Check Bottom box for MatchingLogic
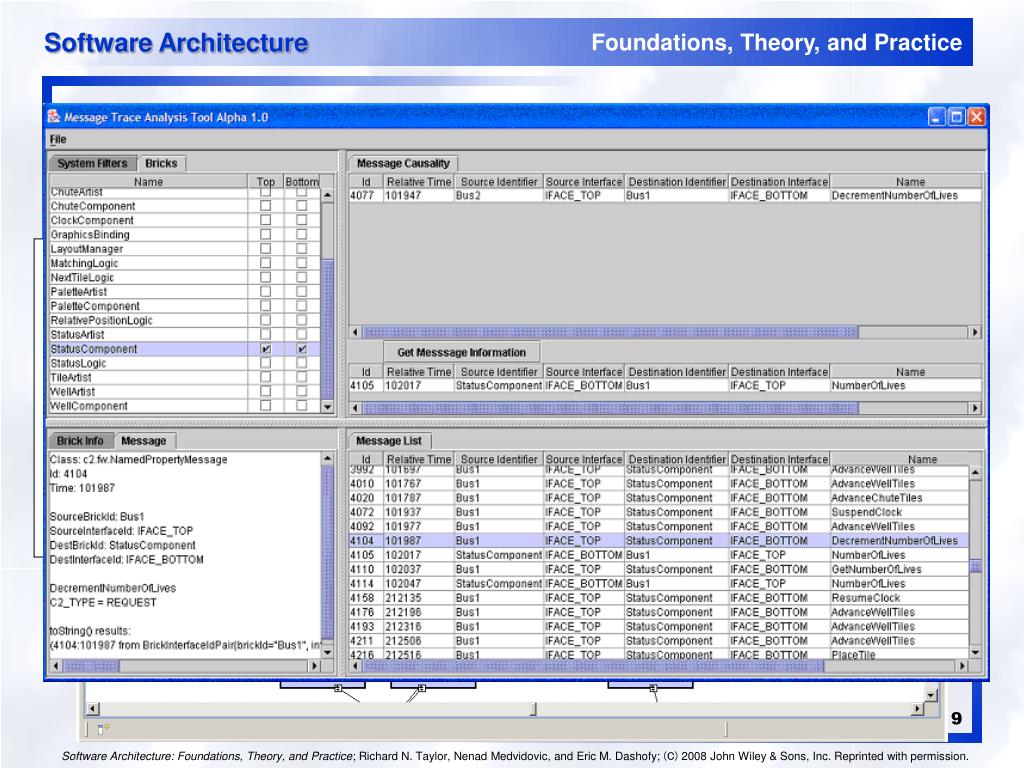Viewport: 1024px width, 768px height. coord(301,263)
